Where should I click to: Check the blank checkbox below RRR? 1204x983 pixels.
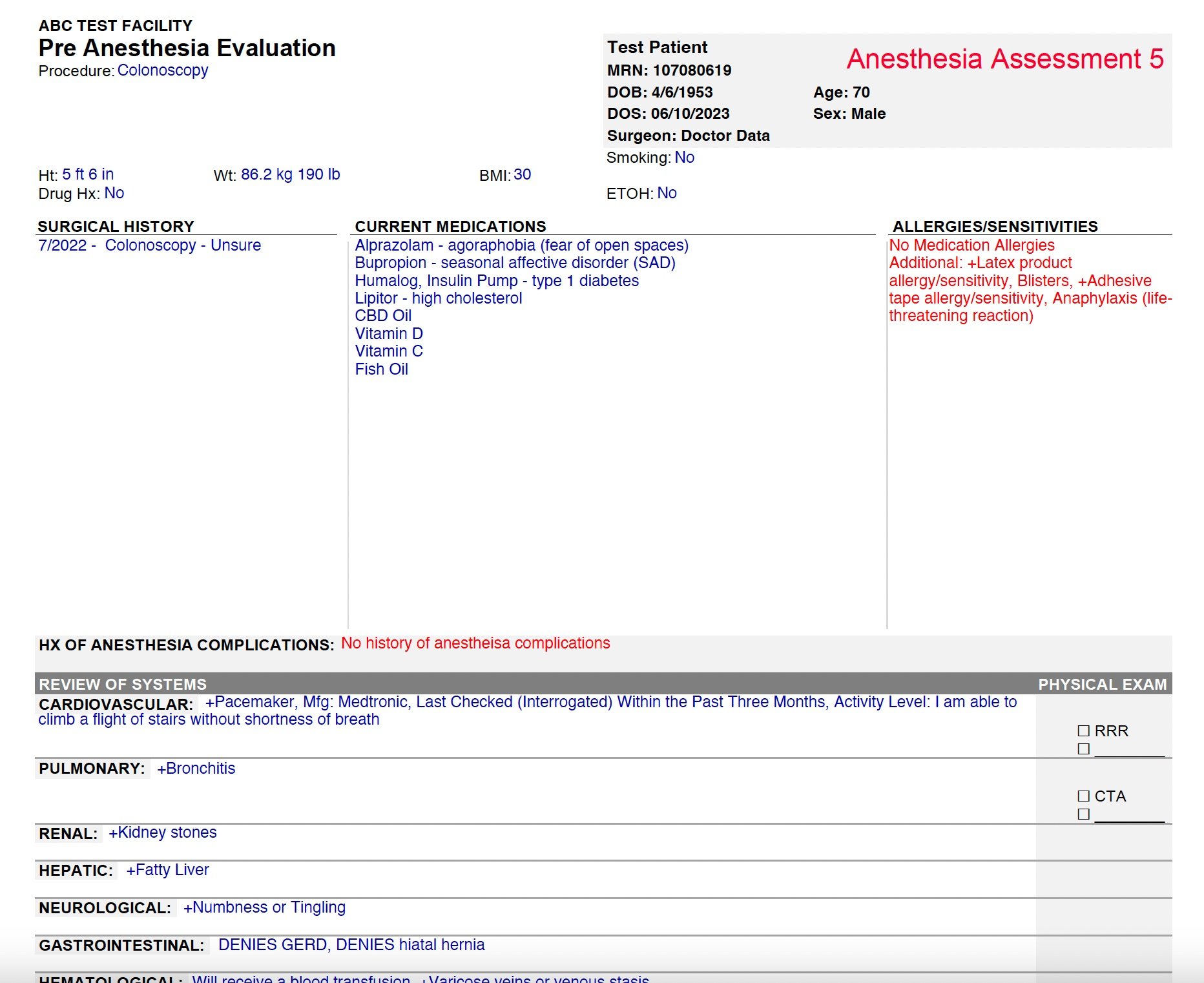pos(1084,749)
